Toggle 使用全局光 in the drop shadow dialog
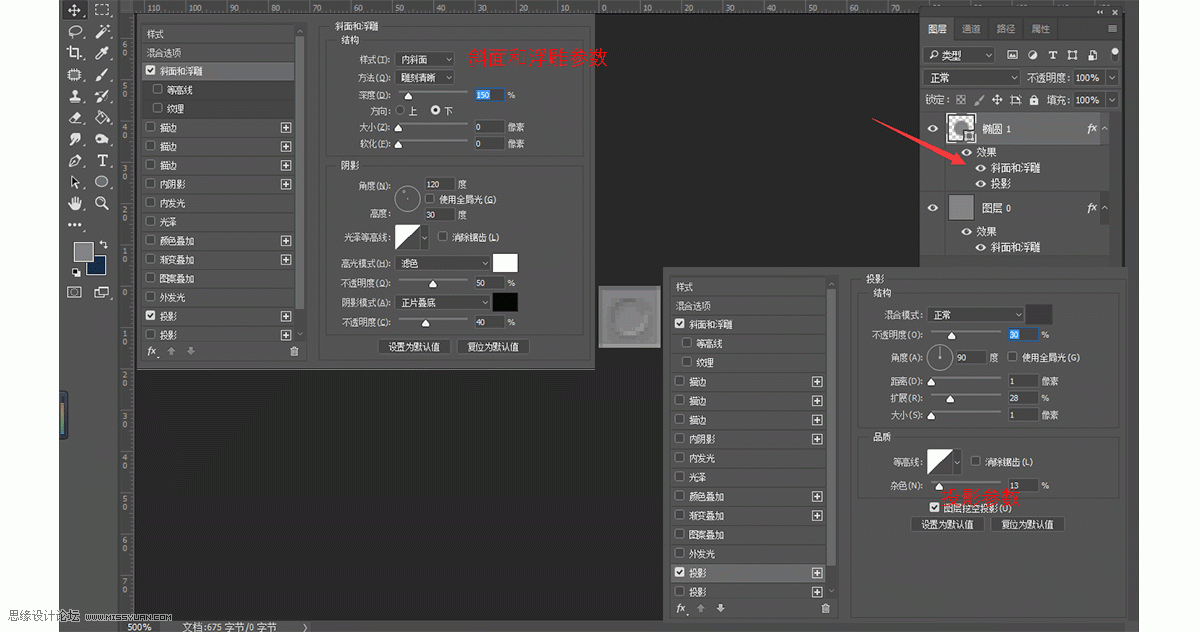Image resolution: width=1200 pixels, height=632 pixels. [x=1013, y=357]
